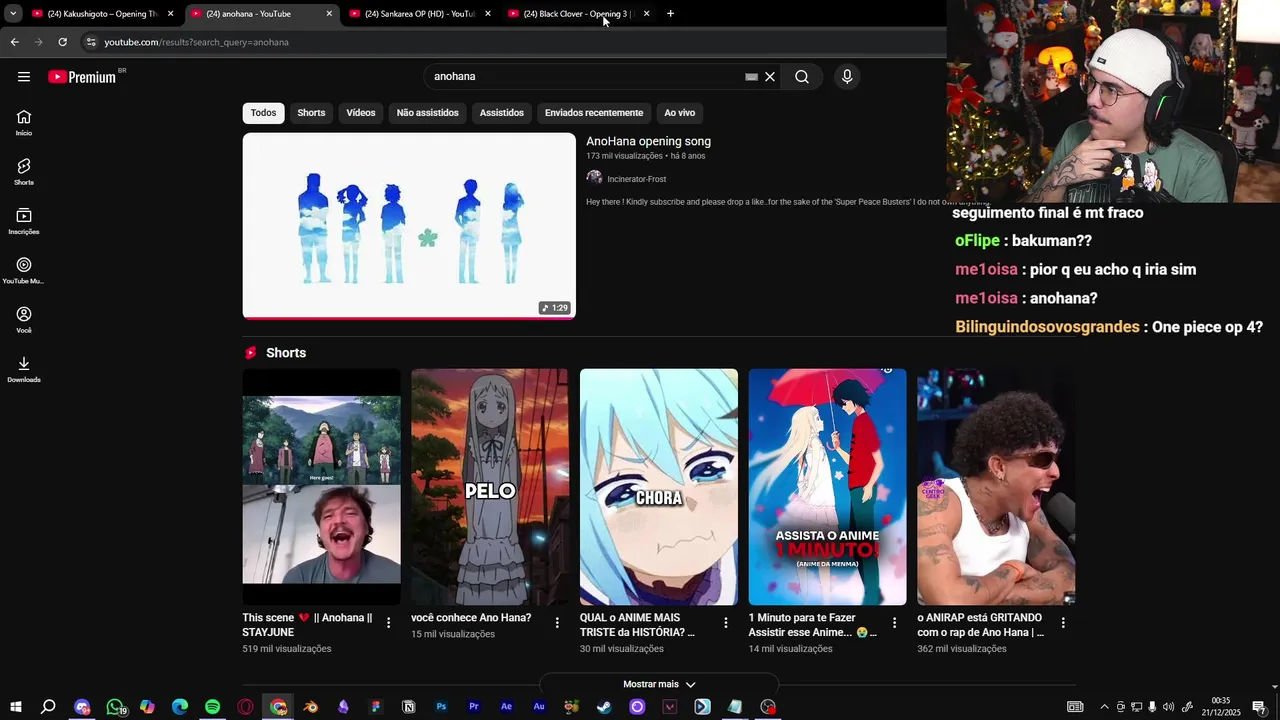Select the Todos filter chip
Viewport: 1280px width, 720px height.
pos(263,113)
